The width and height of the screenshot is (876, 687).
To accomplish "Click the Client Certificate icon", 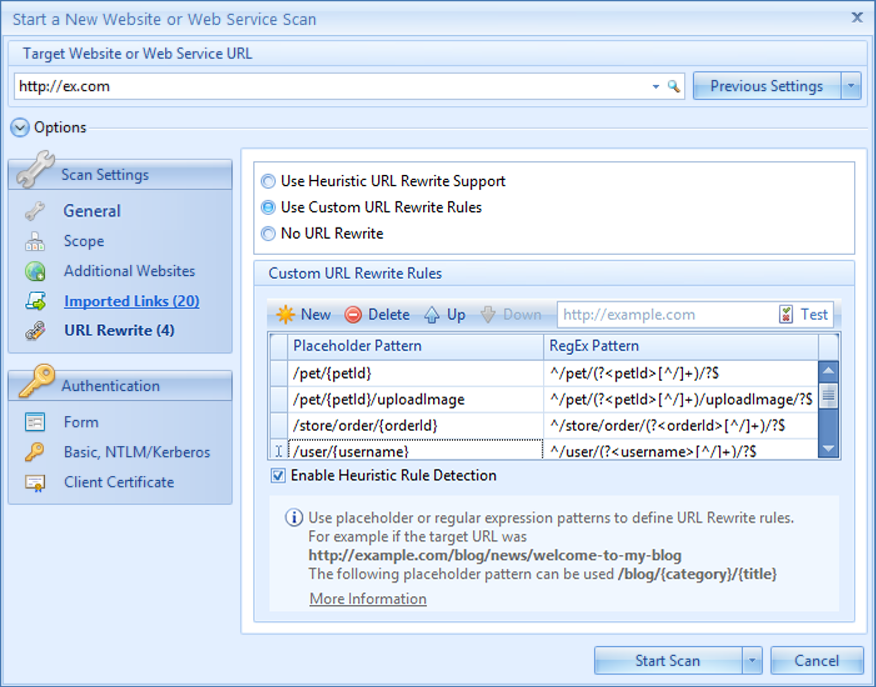I will point(36,482).
